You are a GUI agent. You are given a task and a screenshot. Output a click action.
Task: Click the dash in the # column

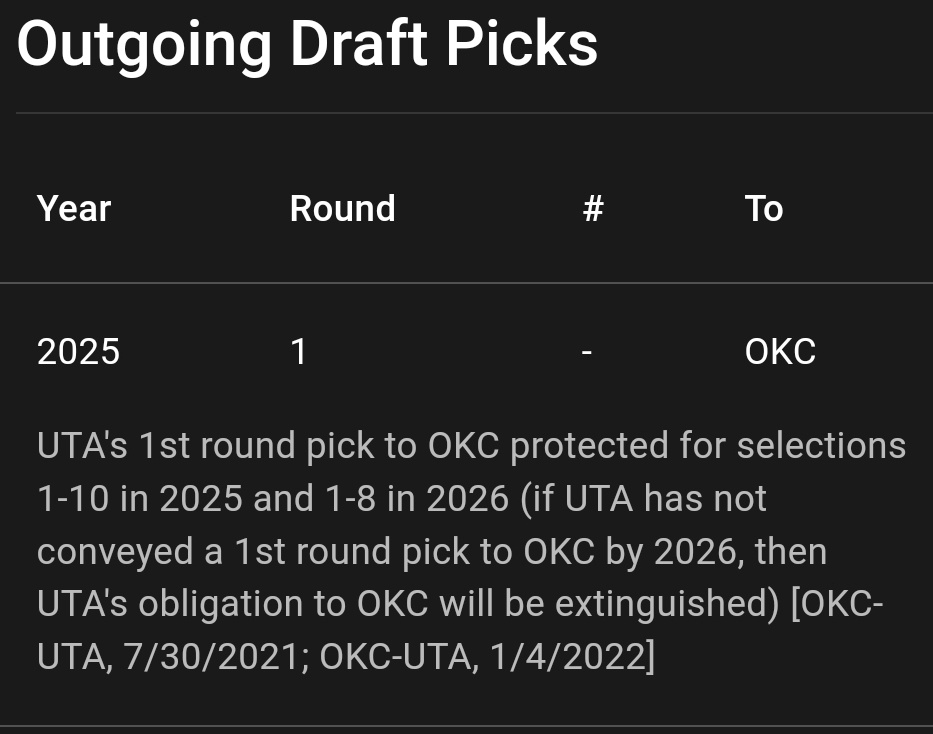[586, 352]
